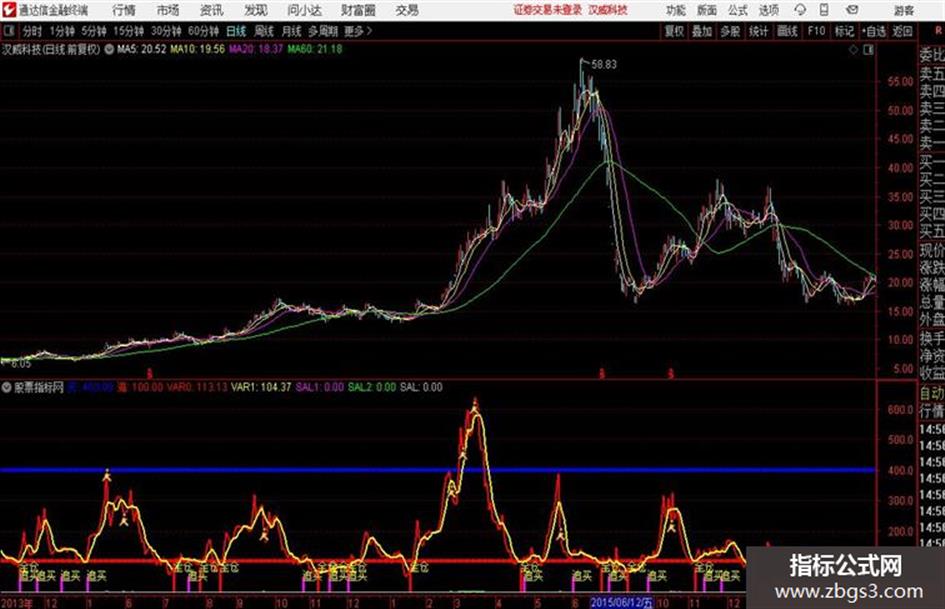Toggle the side info panel icon at chart top right

868,50
